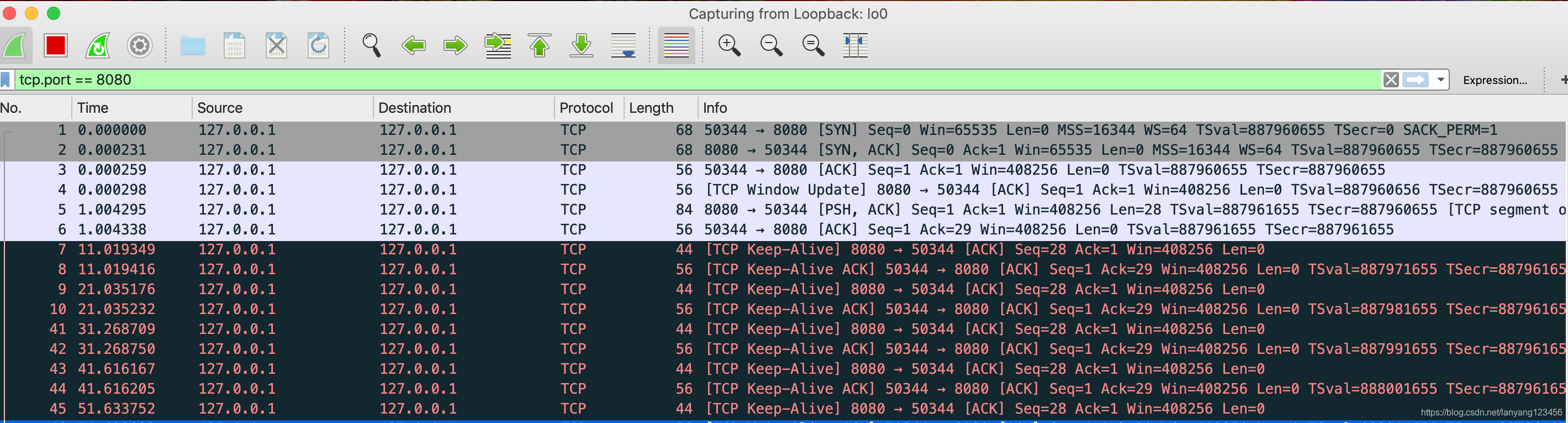Close the capture file icon with X
Screen dimensions: 1568x423
click(x=276, y=46)
